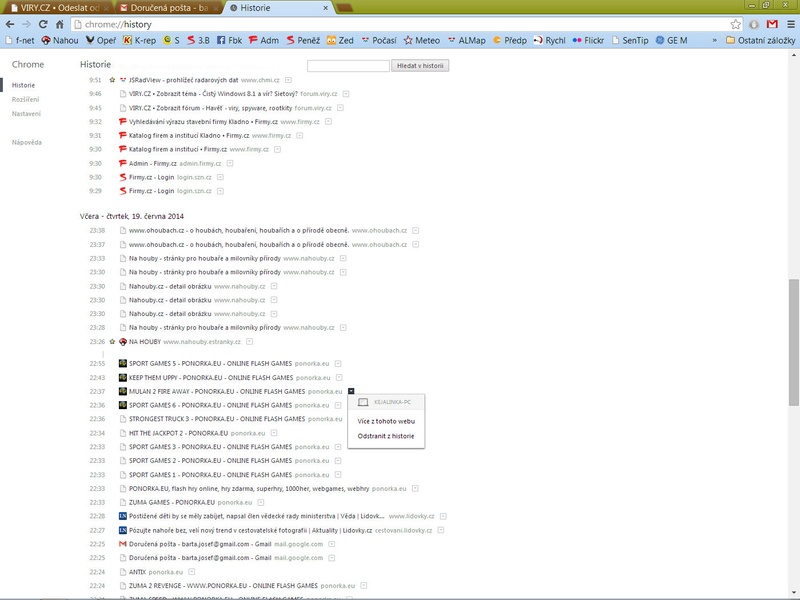Image resolution: width=800 pixels, height=600 pixels.
Task: Bookmark this page with the star icon
Action: pos(735,23)
